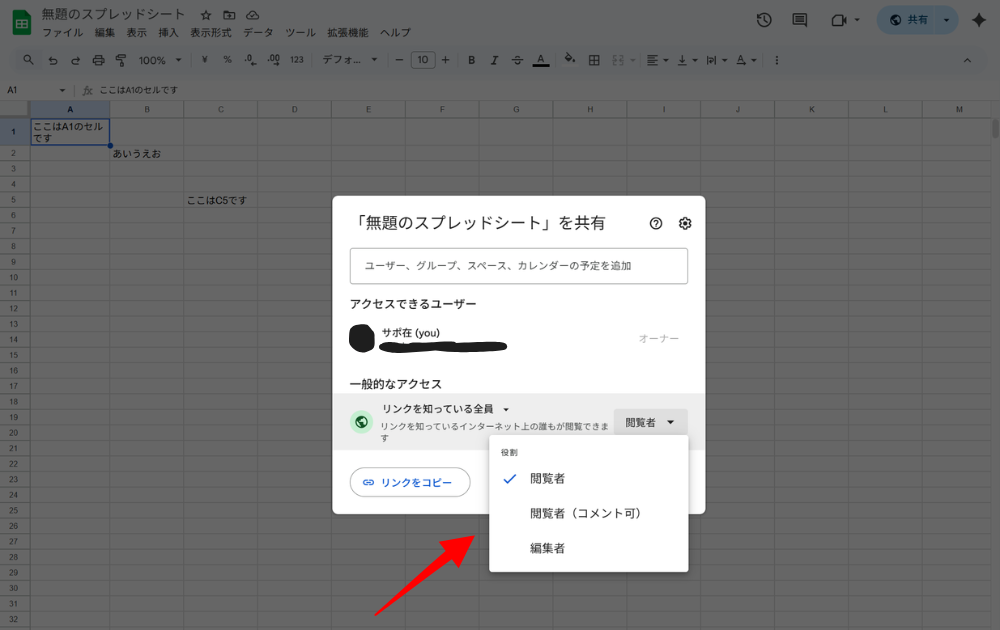Toggle the 閲覧者 role dropdown button
The height and width of the screenshot is (630, 1000).
point(650,423)
